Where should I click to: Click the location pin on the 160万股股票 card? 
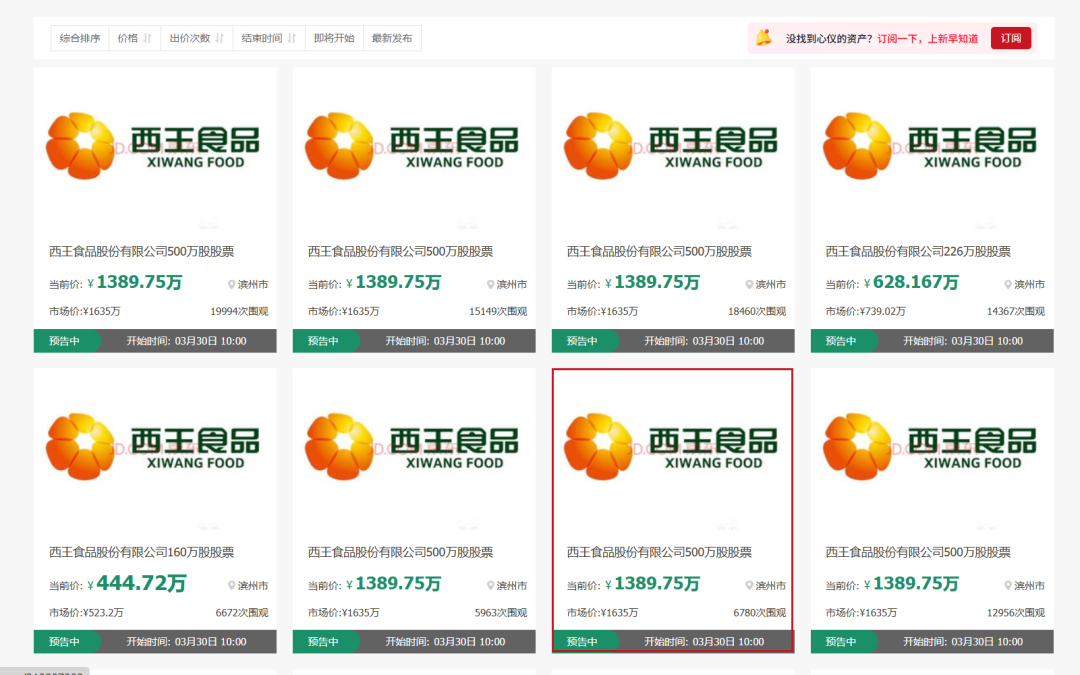click(231, 585)
